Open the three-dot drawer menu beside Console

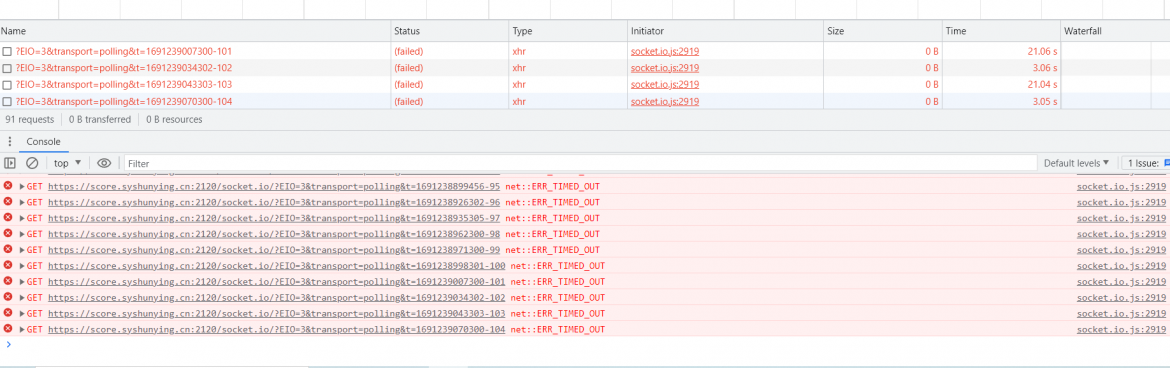(10, 142)
